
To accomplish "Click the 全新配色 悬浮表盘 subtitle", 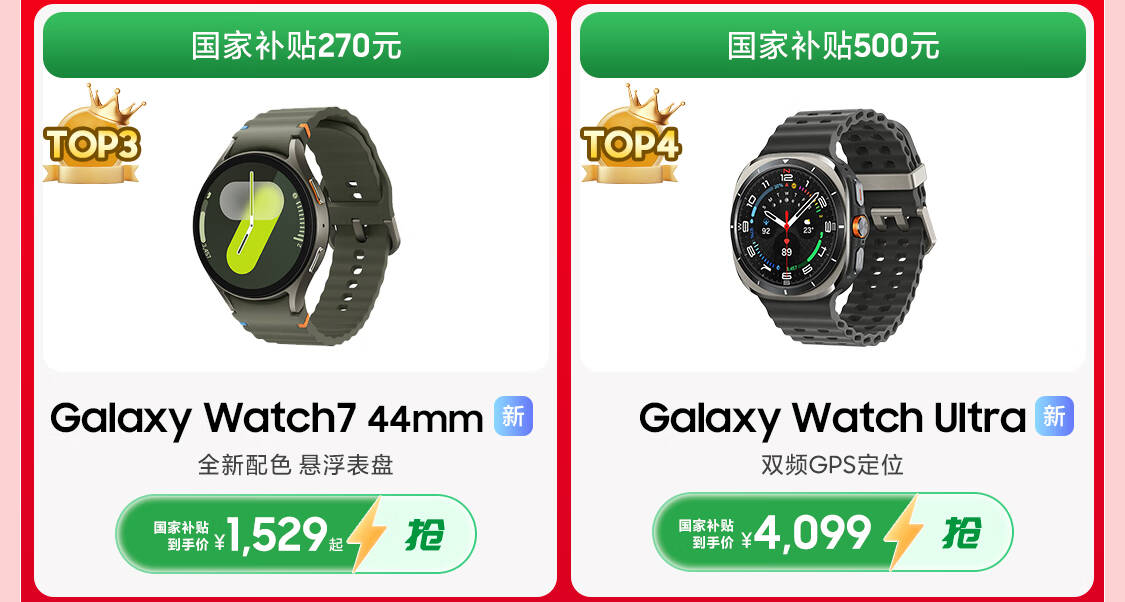I will point(296,465).
